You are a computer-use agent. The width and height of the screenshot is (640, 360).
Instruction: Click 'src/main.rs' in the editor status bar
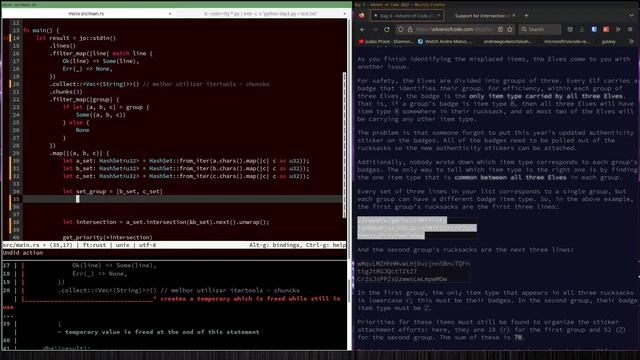click(x=20, y=245)
